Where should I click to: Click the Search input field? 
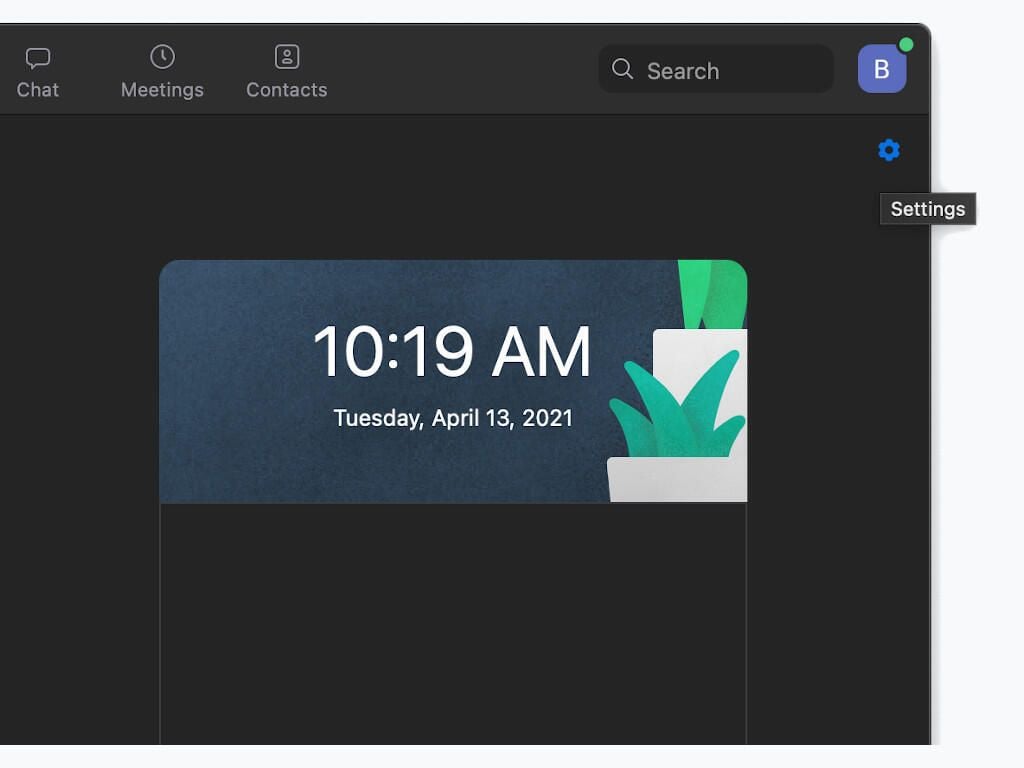click(716, 69)
